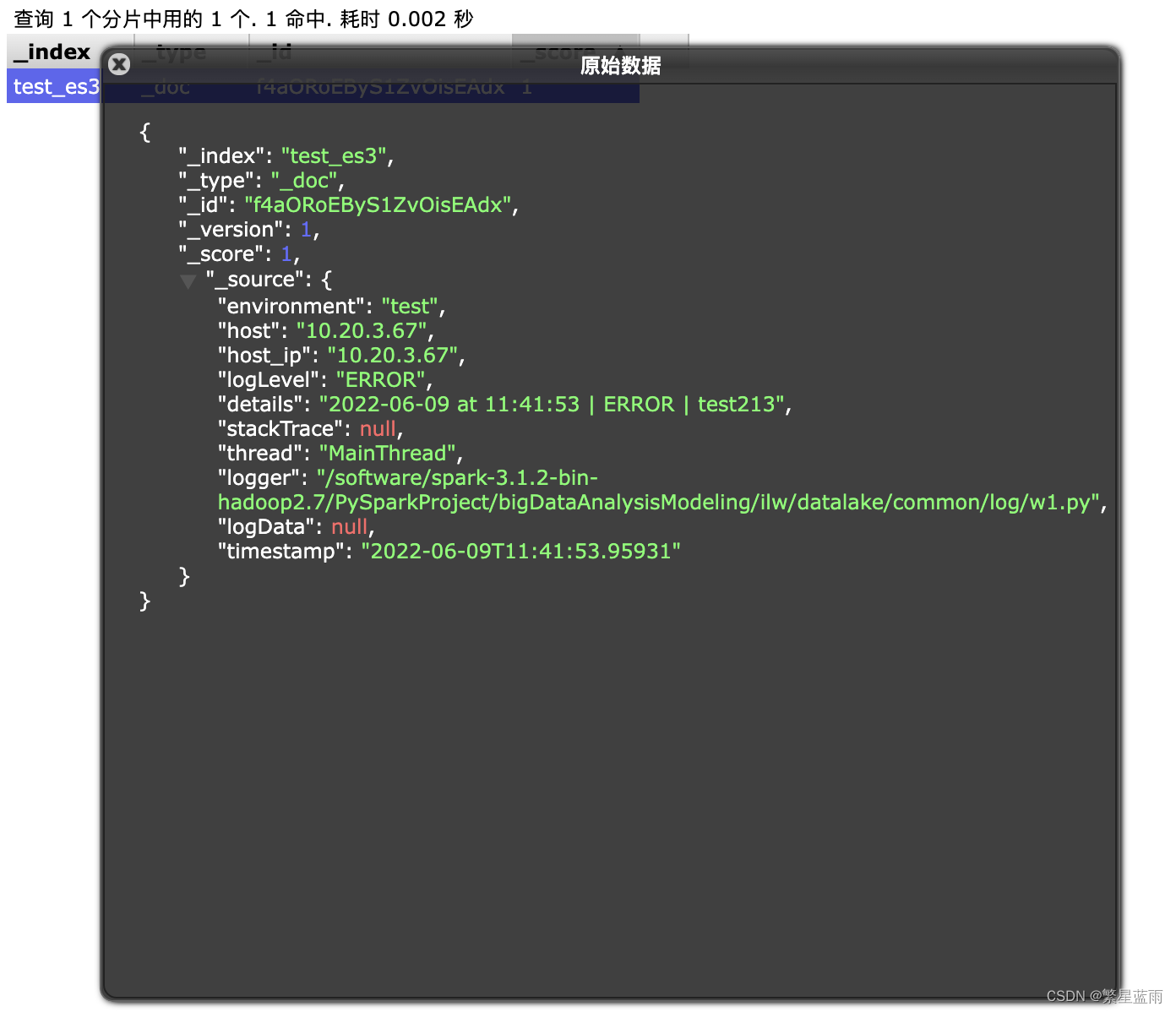Close the 原始数据 dialog with the X icon

tap(120, 64)
